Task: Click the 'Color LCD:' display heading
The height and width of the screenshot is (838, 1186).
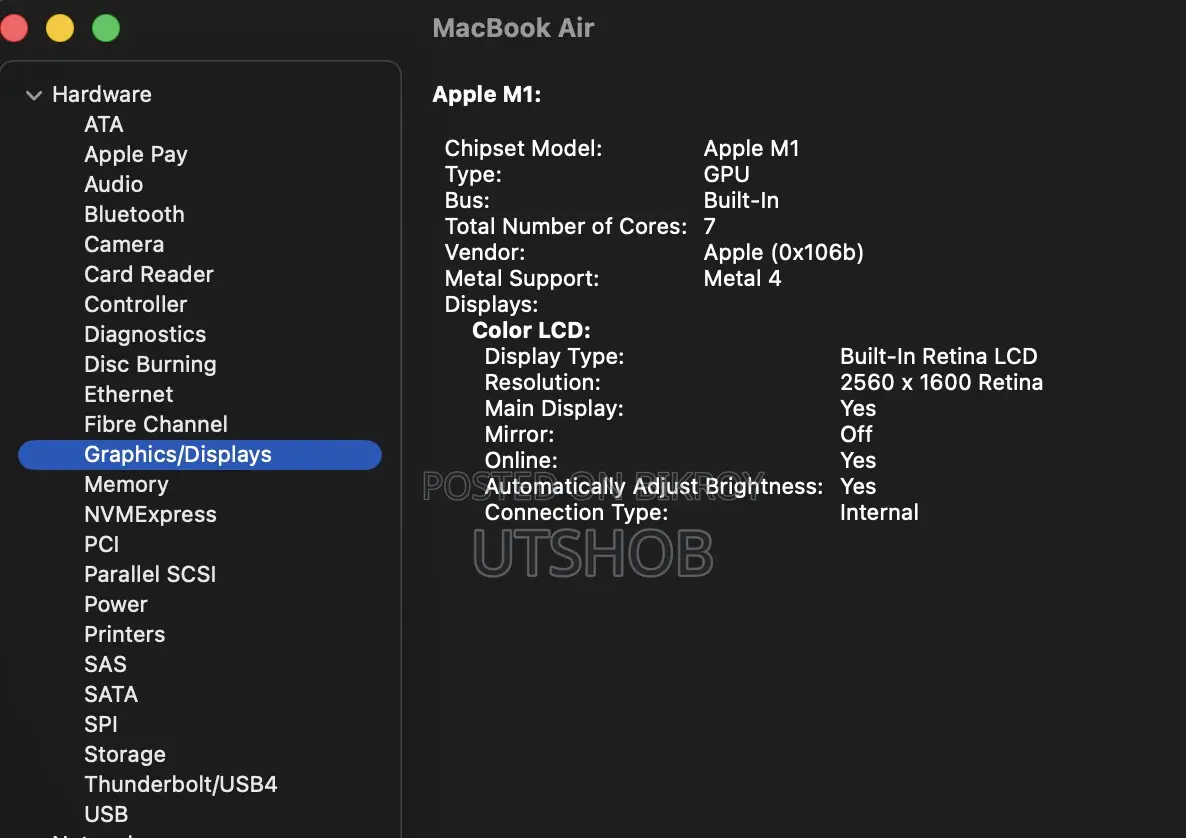Action: [531, 331]
